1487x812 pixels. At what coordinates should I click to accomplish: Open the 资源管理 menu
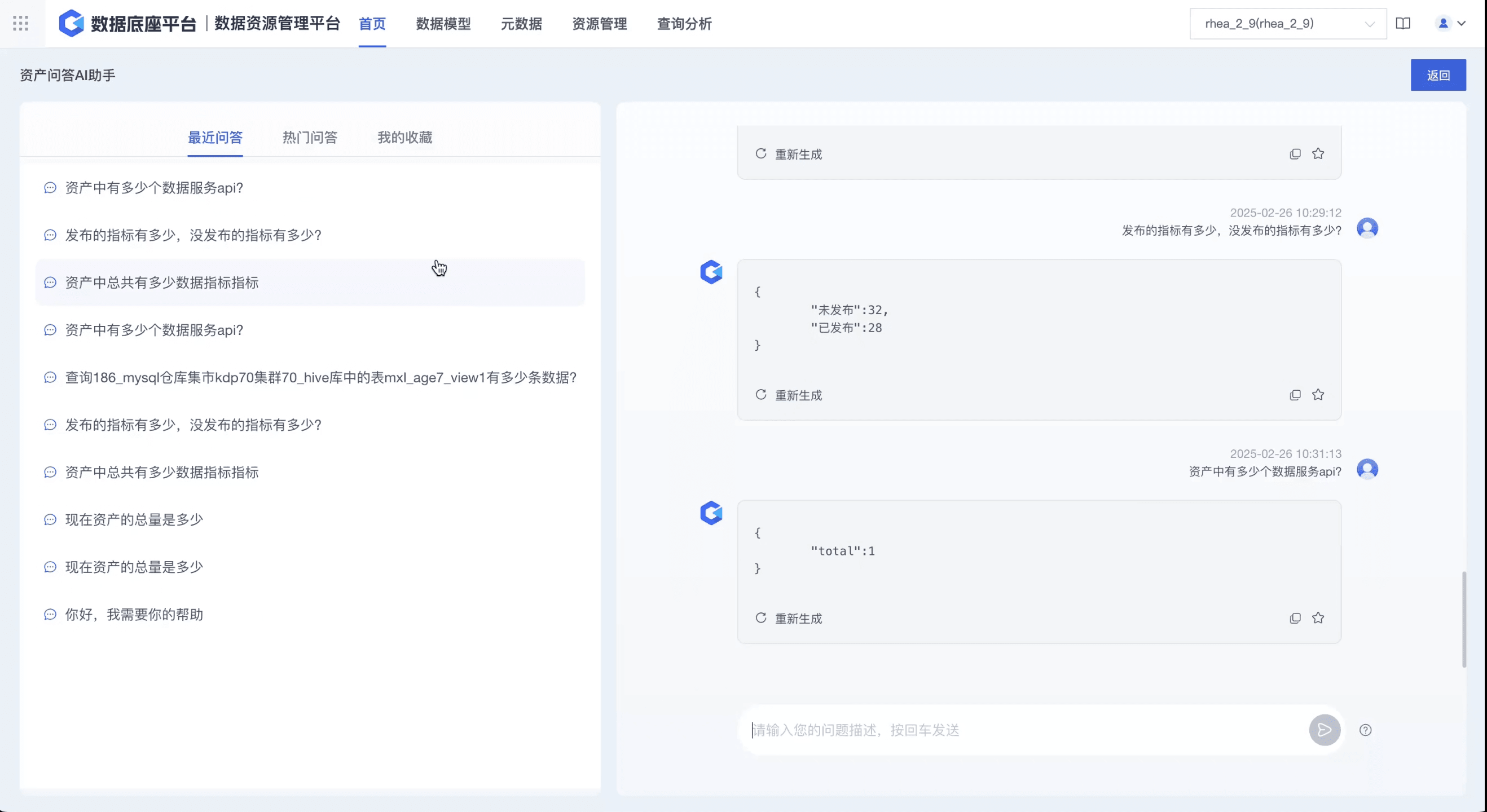tap(599, 24)
